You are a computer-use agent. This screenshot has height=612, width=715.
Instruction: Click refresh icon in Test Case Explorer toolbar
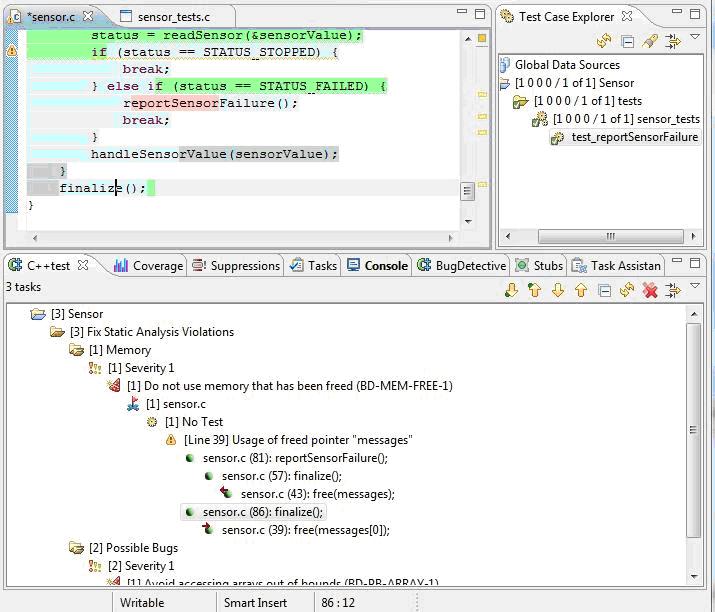coord(603,41)
